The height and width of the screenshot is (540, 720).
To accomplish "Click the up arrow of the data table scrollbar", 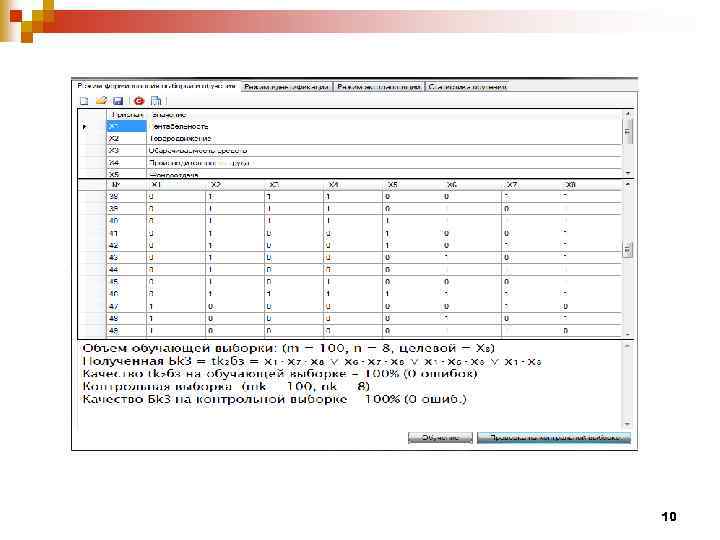I will [628, 184].
